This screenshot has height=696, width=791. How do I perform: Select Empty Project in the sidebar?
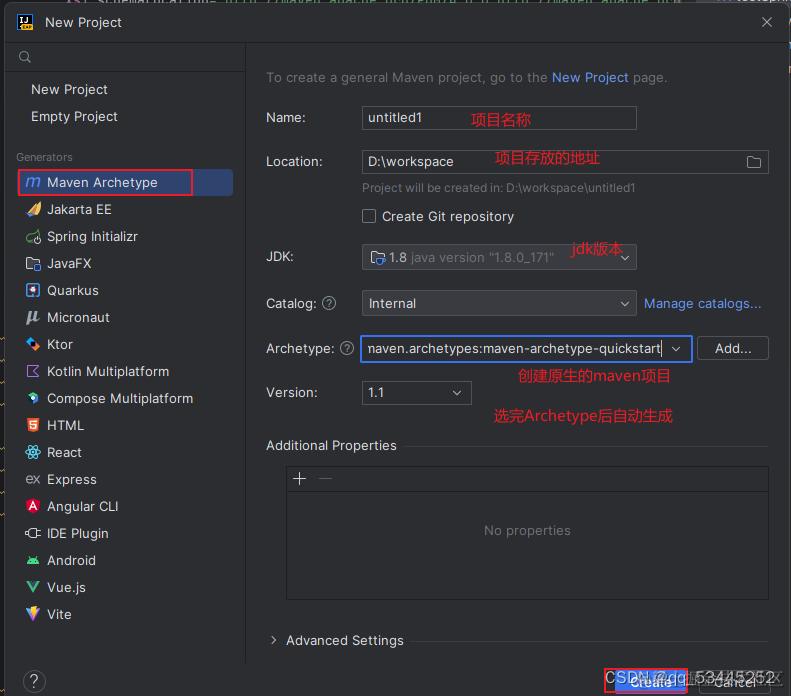74,117
